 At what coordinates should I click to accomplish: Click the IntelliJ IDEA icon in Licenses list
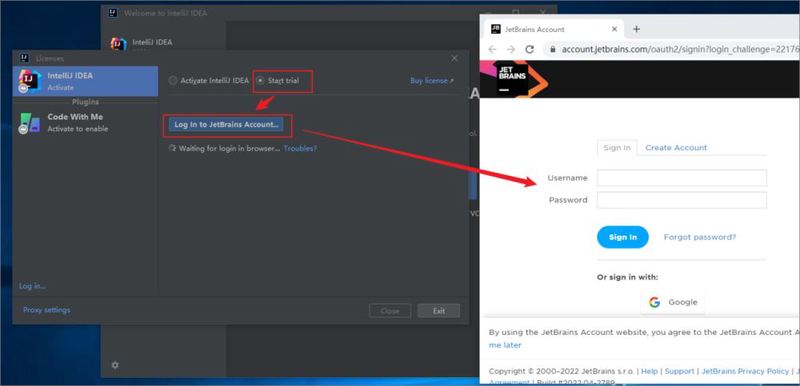30,81
